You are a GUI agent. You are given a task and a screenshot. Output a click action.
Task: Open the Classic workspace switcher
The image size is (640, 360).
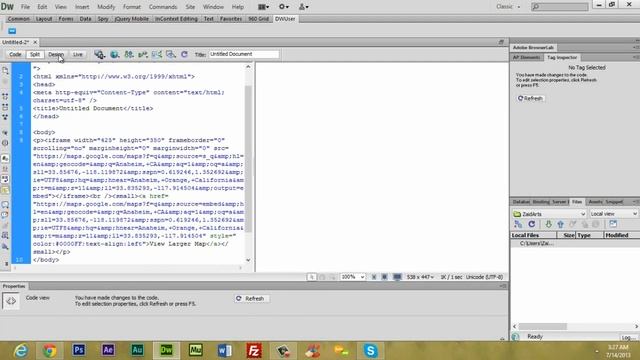pos(508,7)
